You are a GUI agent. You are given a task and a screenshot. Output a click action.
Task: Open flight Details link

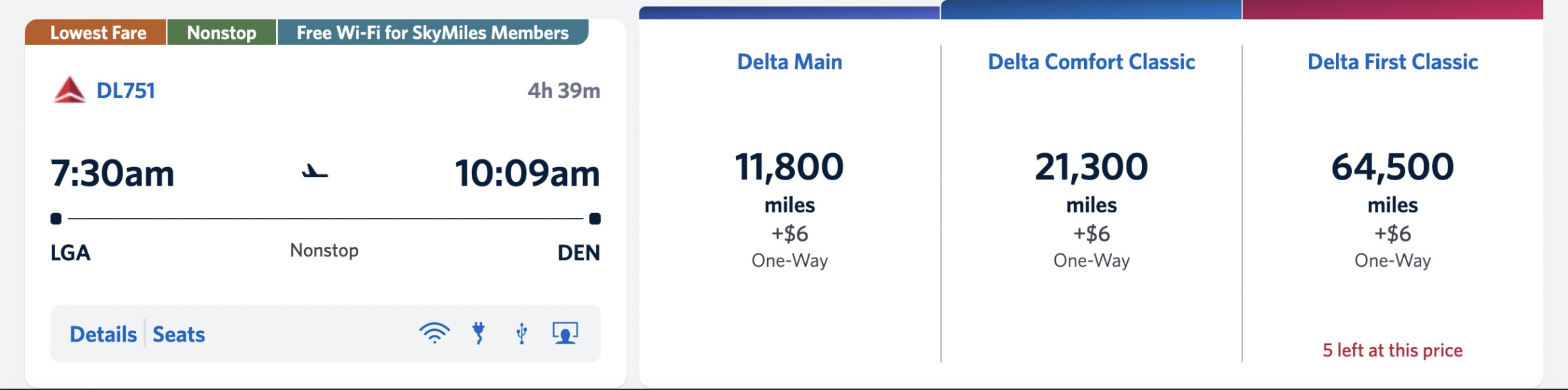pos(103,334)
